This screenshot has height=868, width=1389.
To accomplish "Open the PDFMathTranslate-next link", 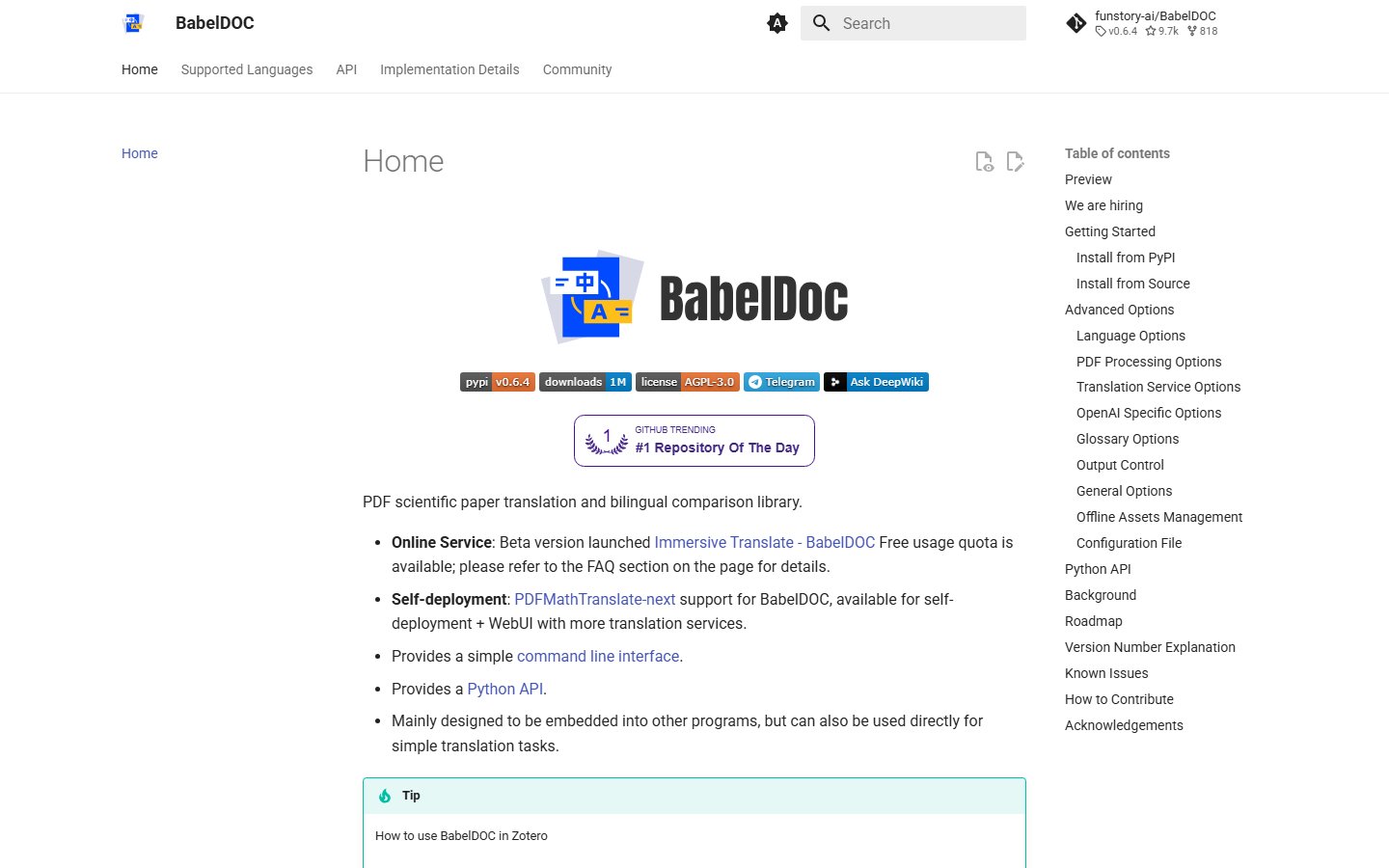I will [x=595, y=599].
